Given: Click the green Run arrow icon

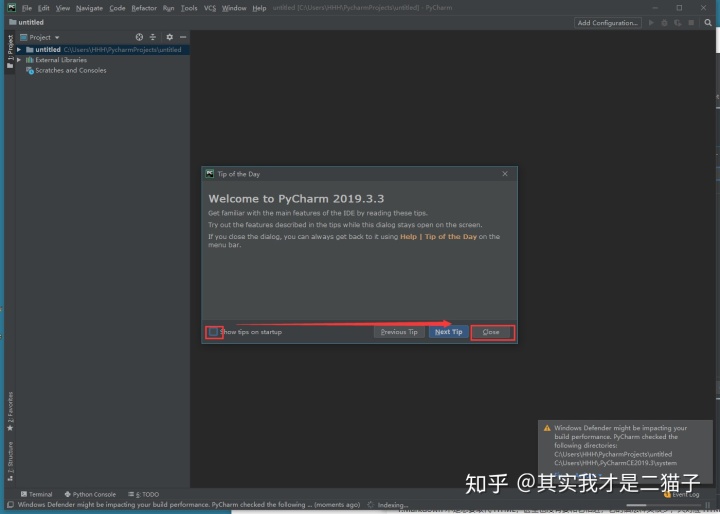Looking at the screenshot, I should pyautogui.click(x=651, y=23).
